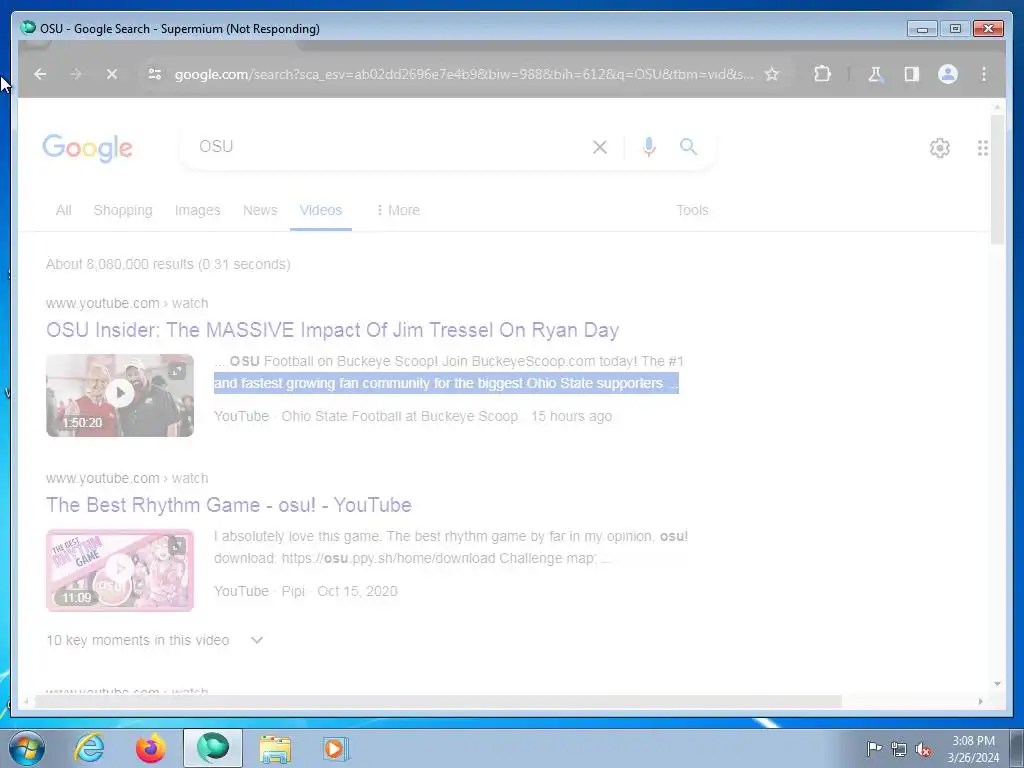Expand preview icon on Tressel thumbnail

tap(176, 372)
